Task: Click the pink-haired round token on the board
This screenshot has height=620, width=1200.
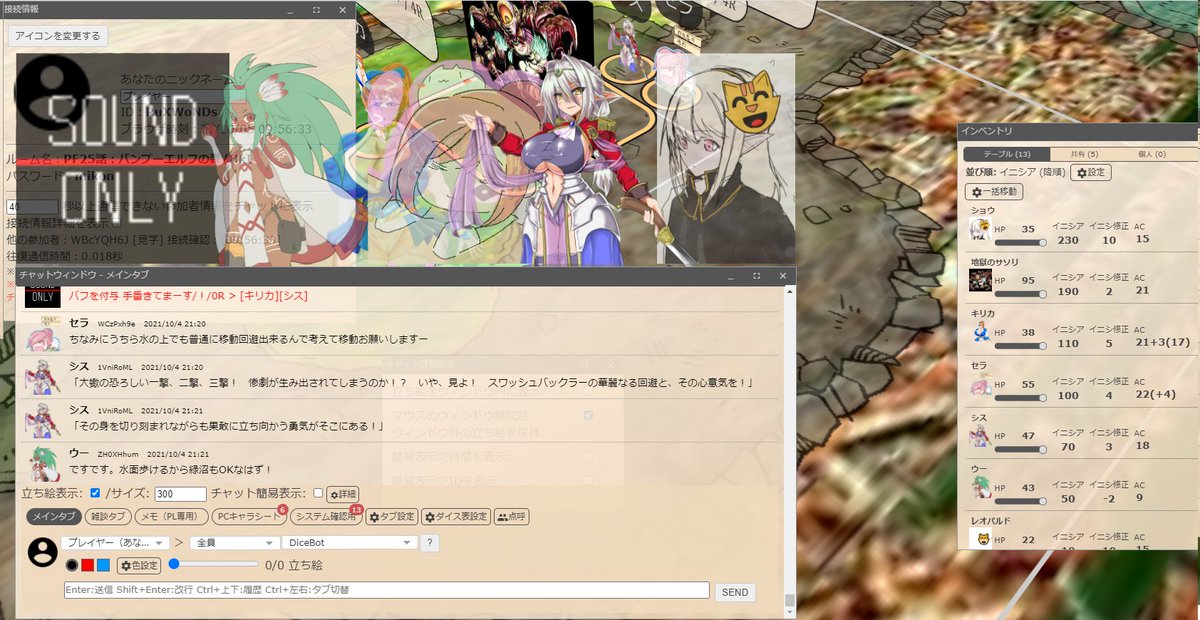Action: pos(673,73)
